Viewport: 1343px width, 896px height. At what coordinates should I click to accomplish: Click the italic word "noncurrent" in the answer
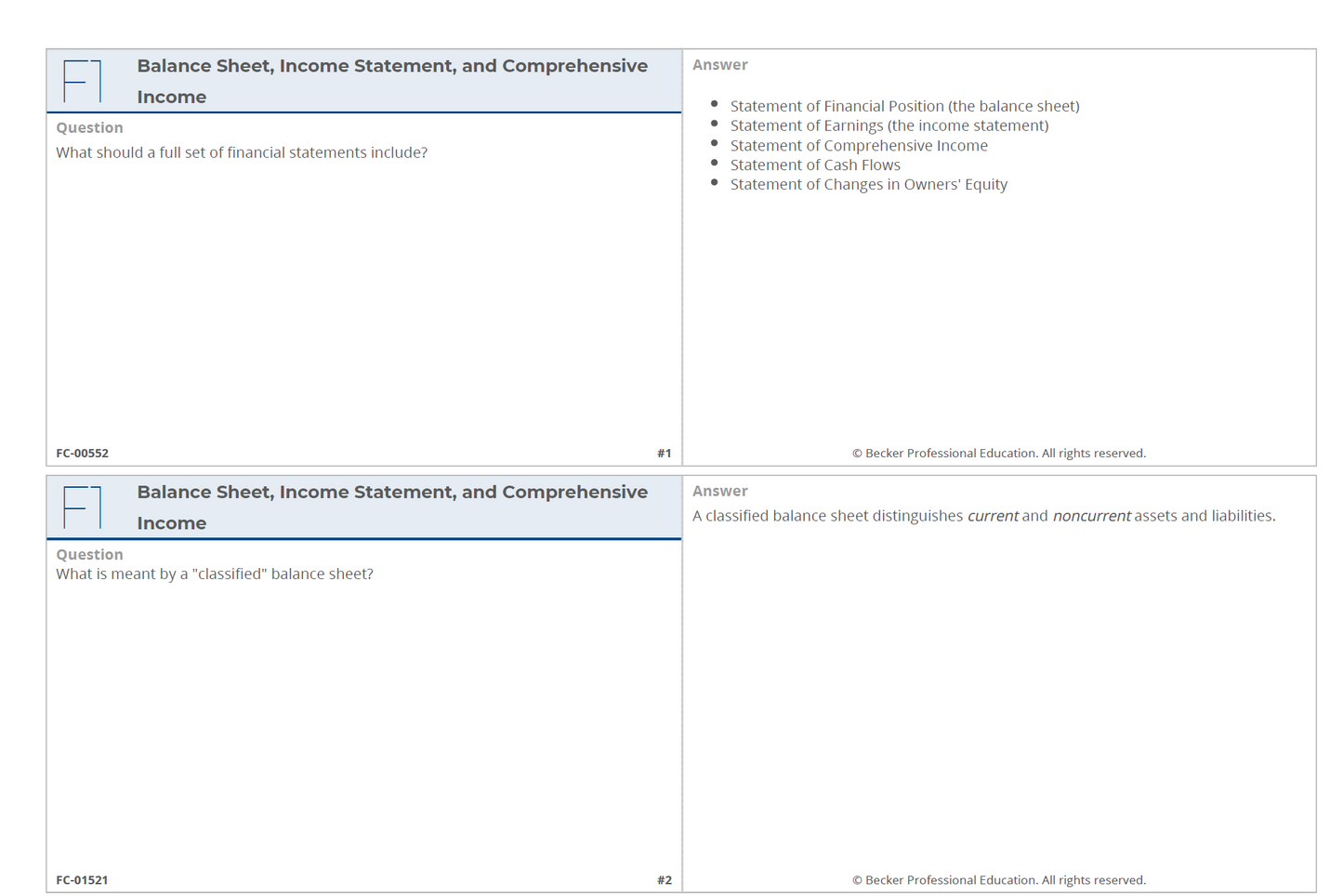1091,516
